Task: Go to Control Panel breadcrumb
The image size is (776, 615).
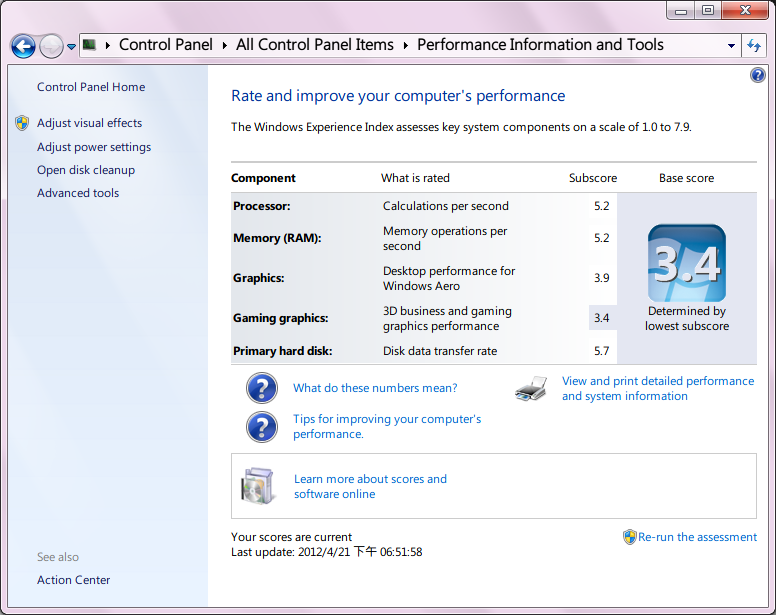Action: (x=166, y=45)
